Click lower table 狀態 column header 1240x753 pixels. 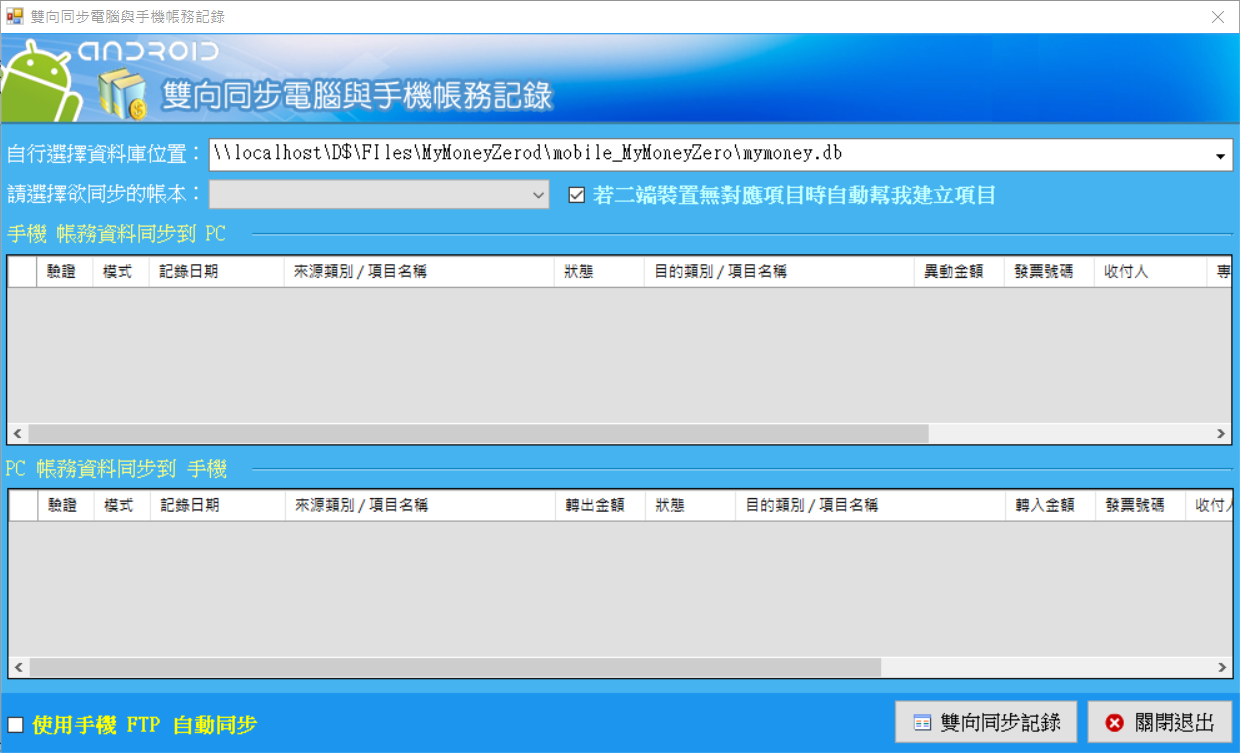point(690,506)
